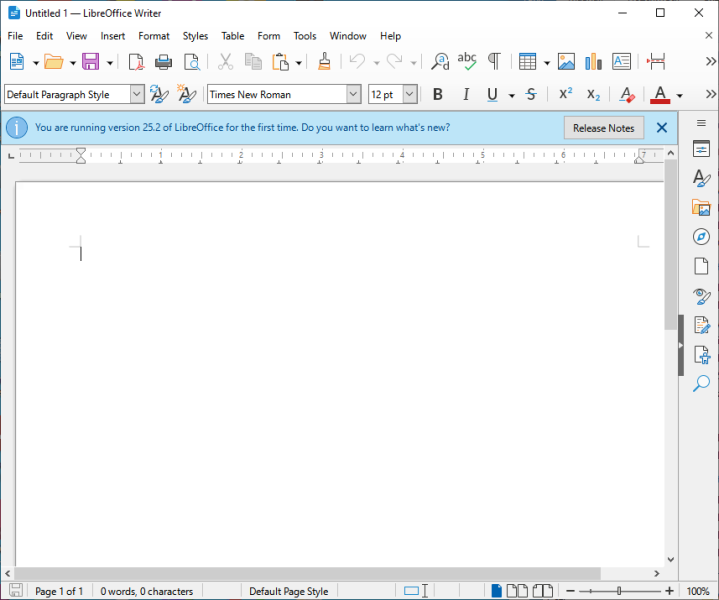Image resolution: width=719 pixels, height=600 pixels.
Task: Close the version info notification bar
Action: [x=661, y=128]
